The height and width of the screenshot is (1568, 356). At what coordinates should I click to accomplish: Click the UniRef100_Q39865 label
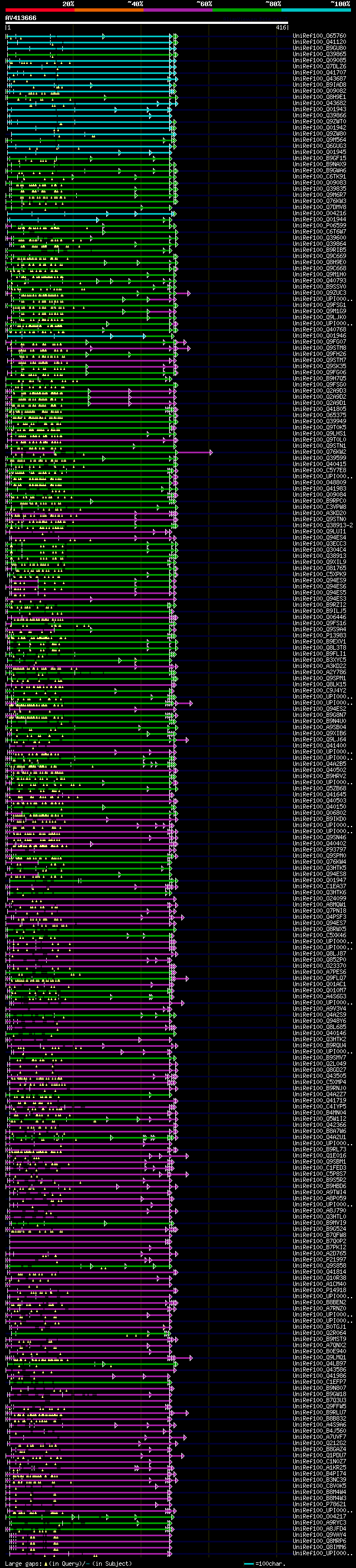319,54
